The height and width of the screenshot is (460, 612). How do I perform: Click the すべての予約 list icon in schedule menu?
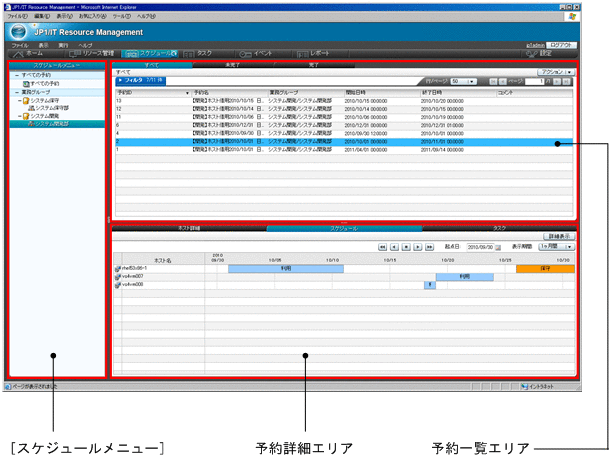26,83
